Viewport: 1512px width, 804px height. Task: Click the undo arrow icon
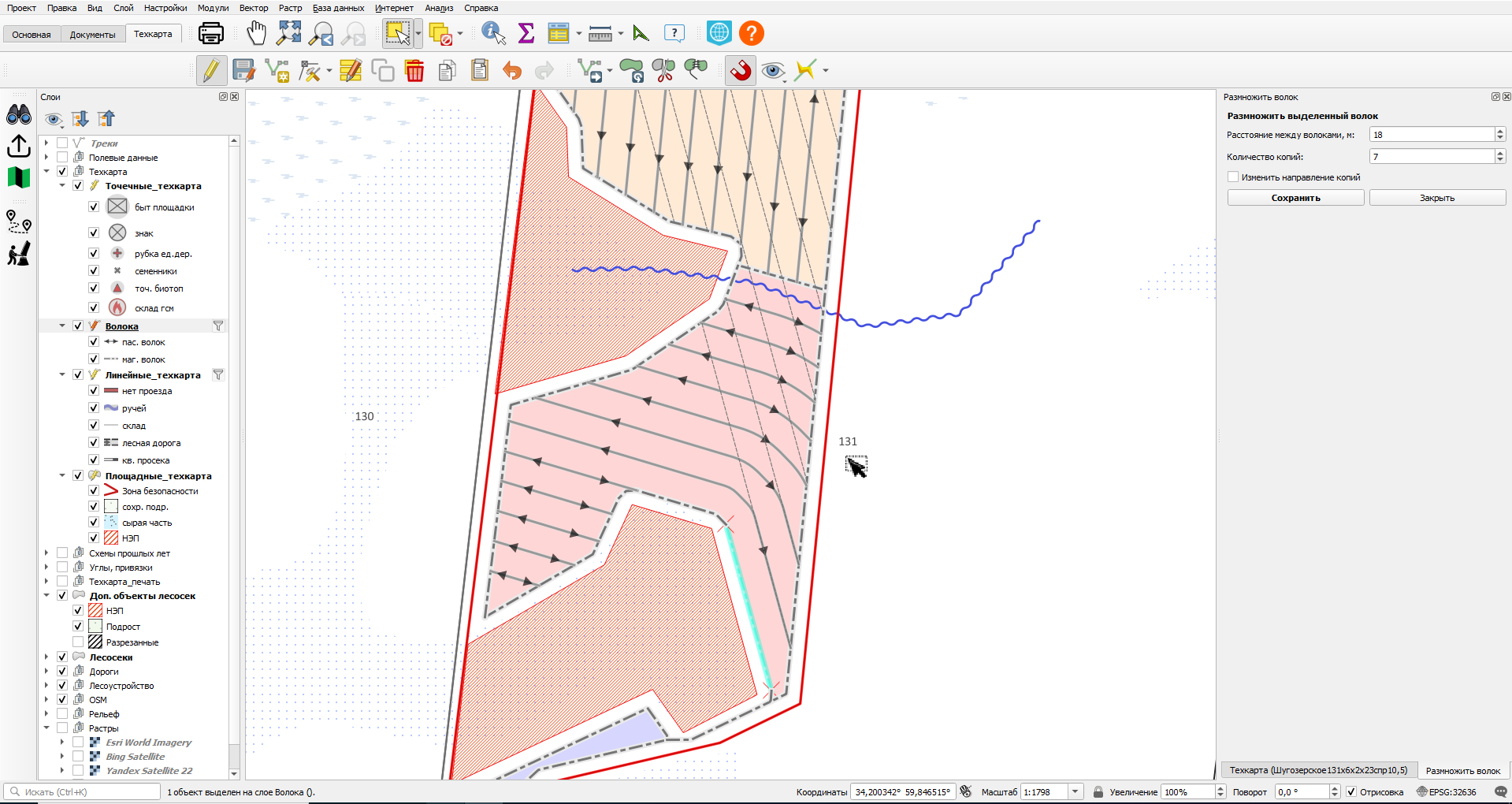coord(512,71)
